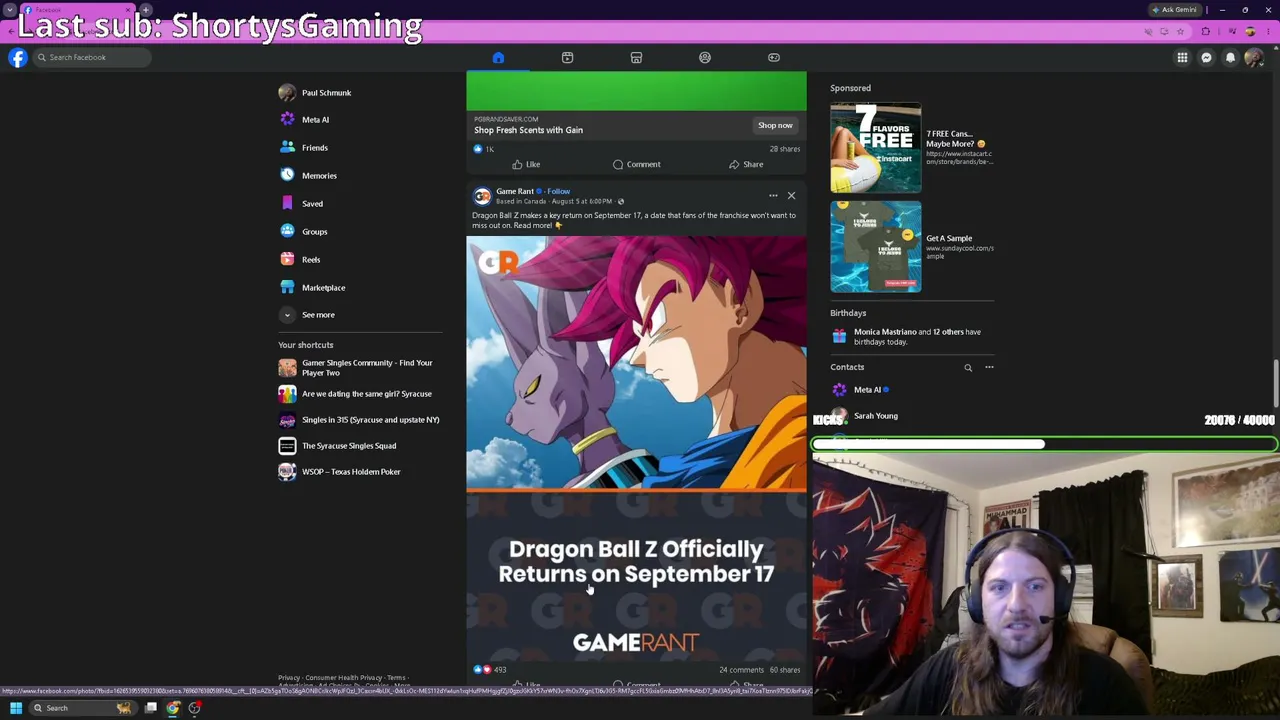Open the account profile picture menu
The width and height of the screenshot is (1280, 720).
1254,57
